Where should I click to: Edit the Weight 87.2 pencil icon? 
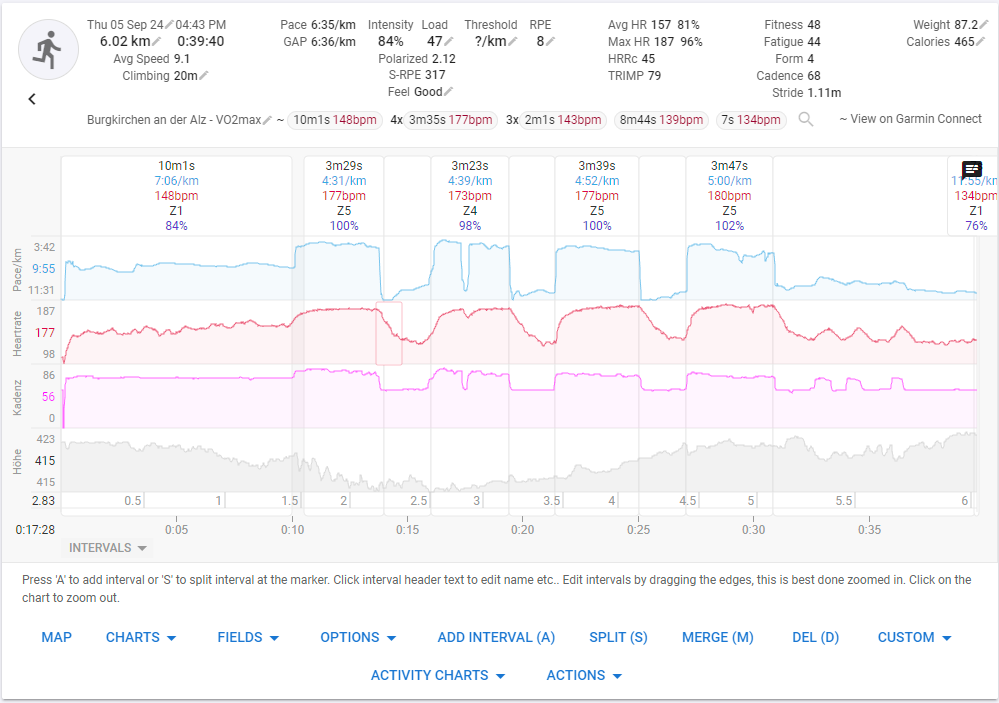click(984, 25)
